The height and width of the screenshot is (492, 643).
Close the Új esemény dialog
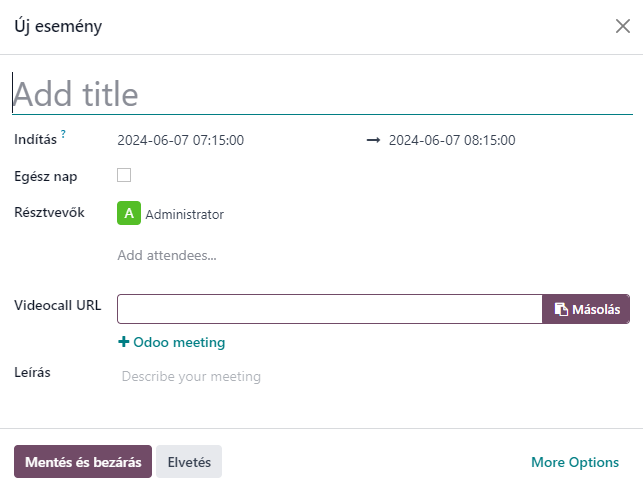point(622,26)
